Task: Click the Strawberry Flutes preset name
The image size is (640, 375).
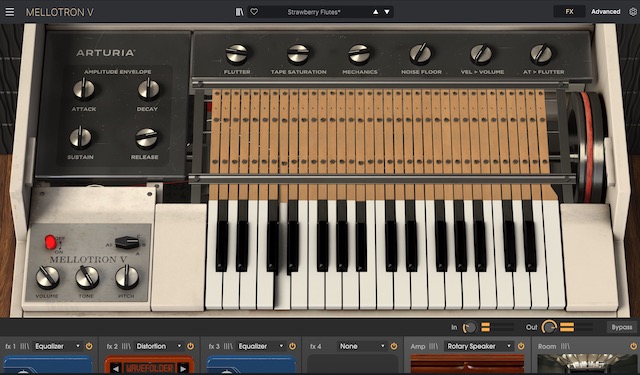Action: tap(313, 12)
